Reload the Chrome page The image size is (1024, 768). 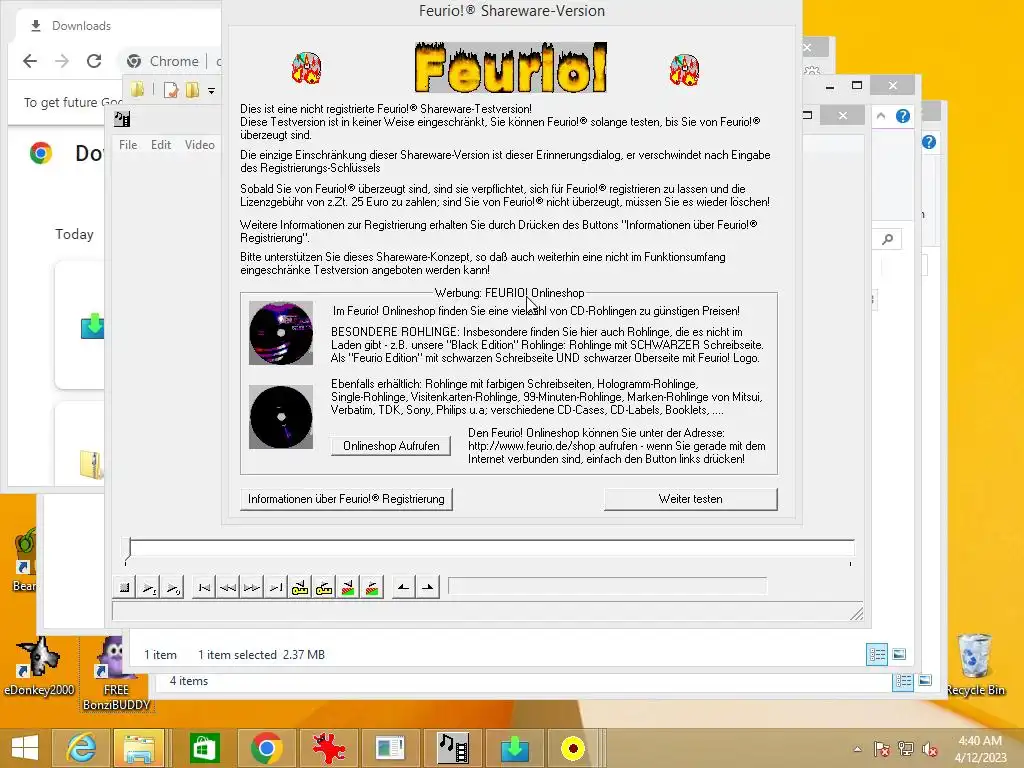tap(94, 61)
